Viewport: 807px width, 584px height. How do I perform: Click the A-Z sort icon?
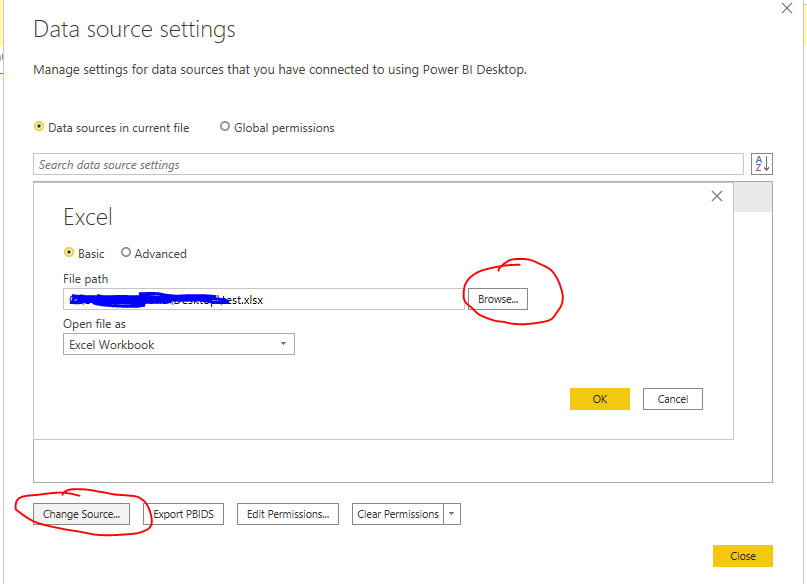[x=762, y=164]
